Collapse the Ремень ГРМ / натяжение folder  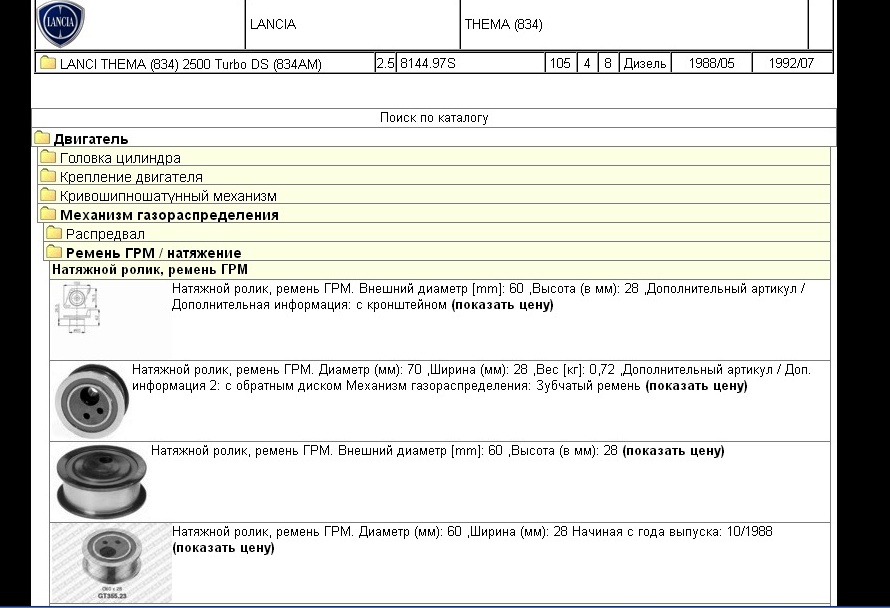153,253
